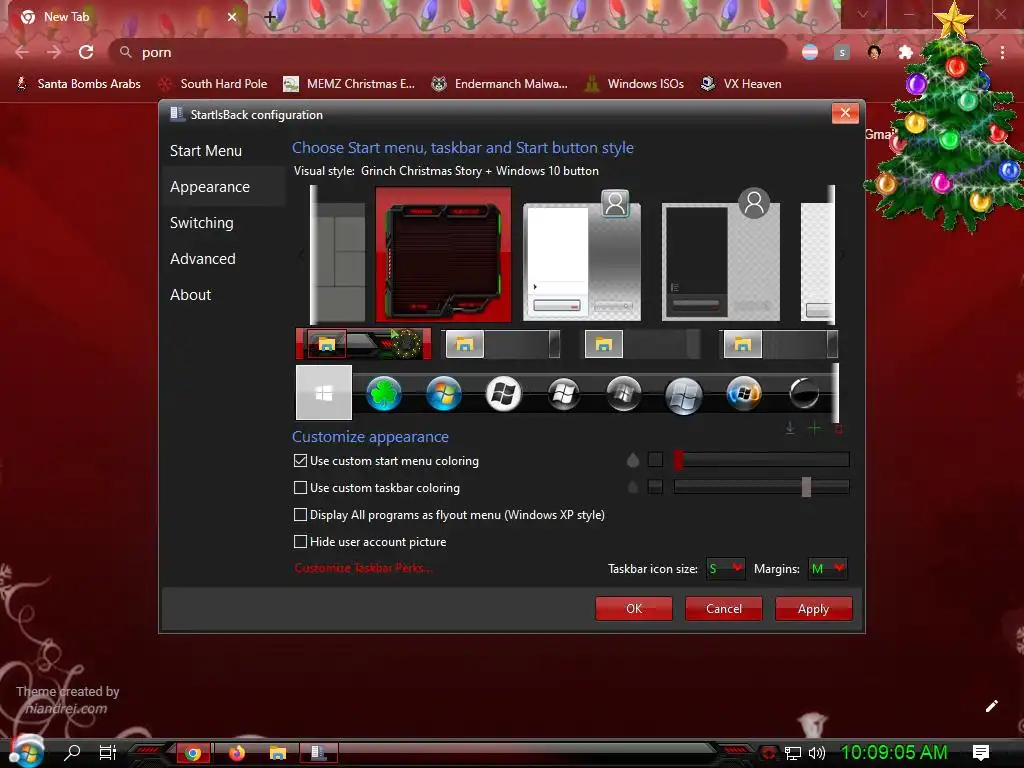Screen dimensions: 1024x768
Task: Select the white start menu style thumbnail
Action: coord(582,256)
